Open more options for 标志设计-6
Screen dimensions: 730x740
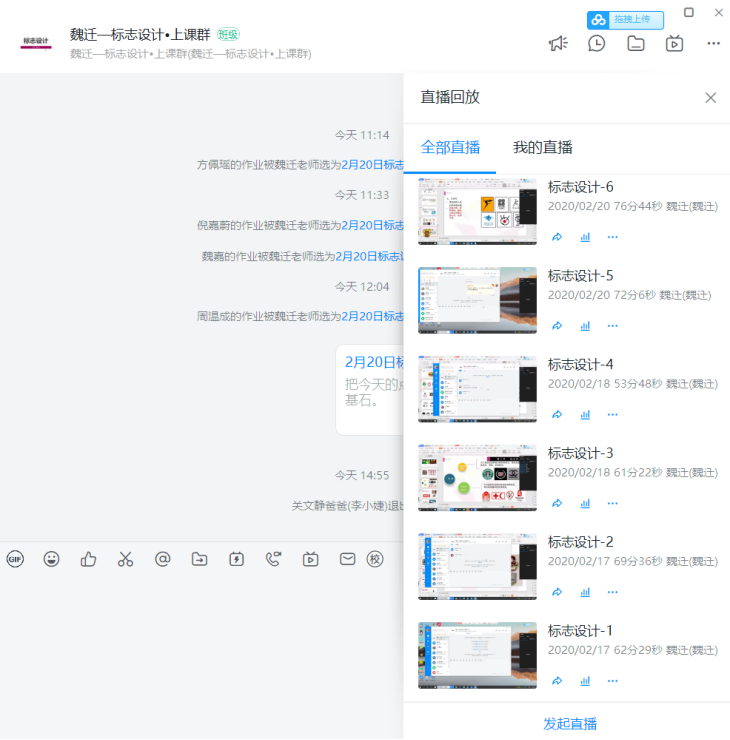tap(613, 237)
